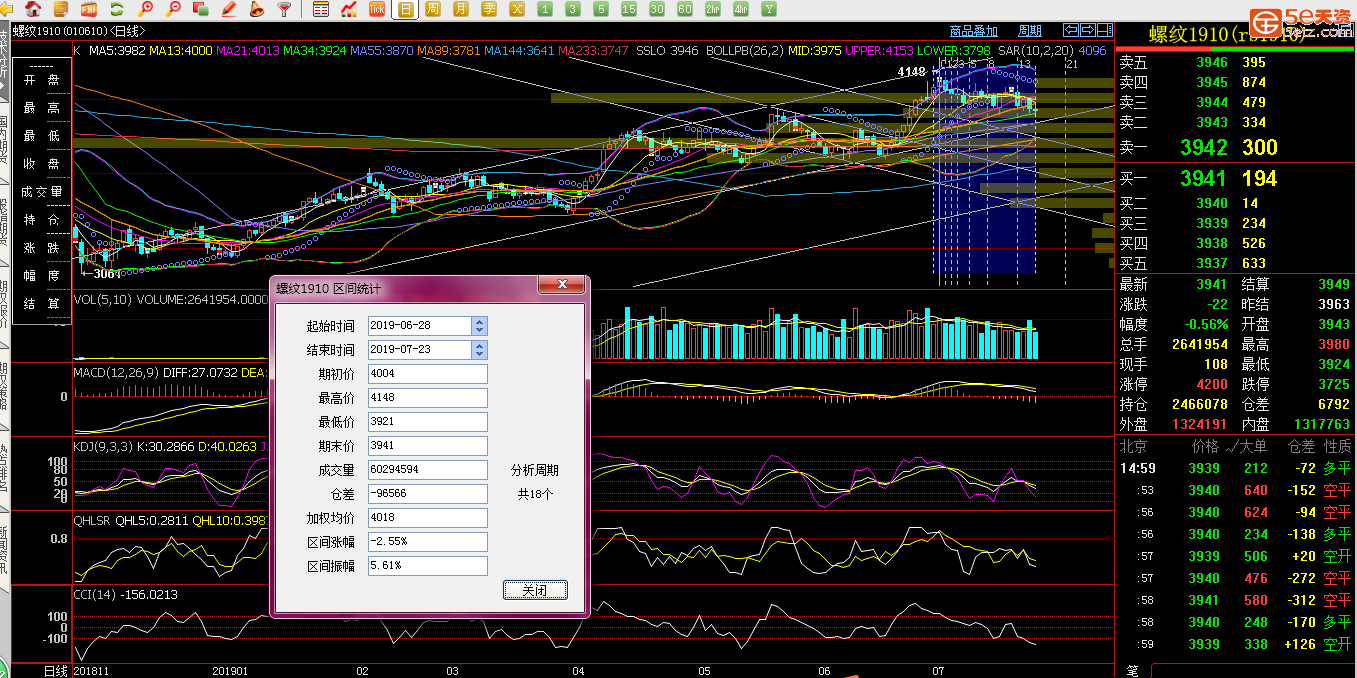
Task: Click the 加权均价 field showing 4018
Action: click(x=427, y=518)
